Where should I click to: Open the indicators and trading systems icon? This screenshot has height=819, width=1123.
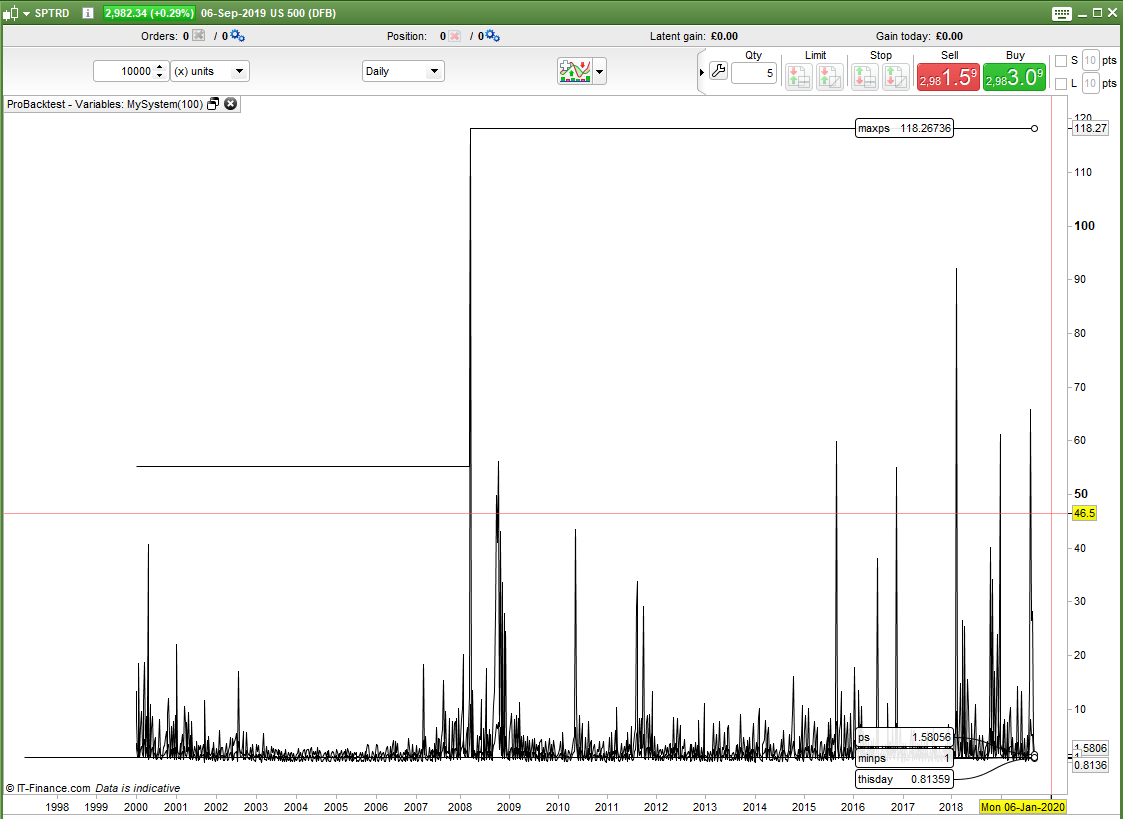click(x=575, y=72)
